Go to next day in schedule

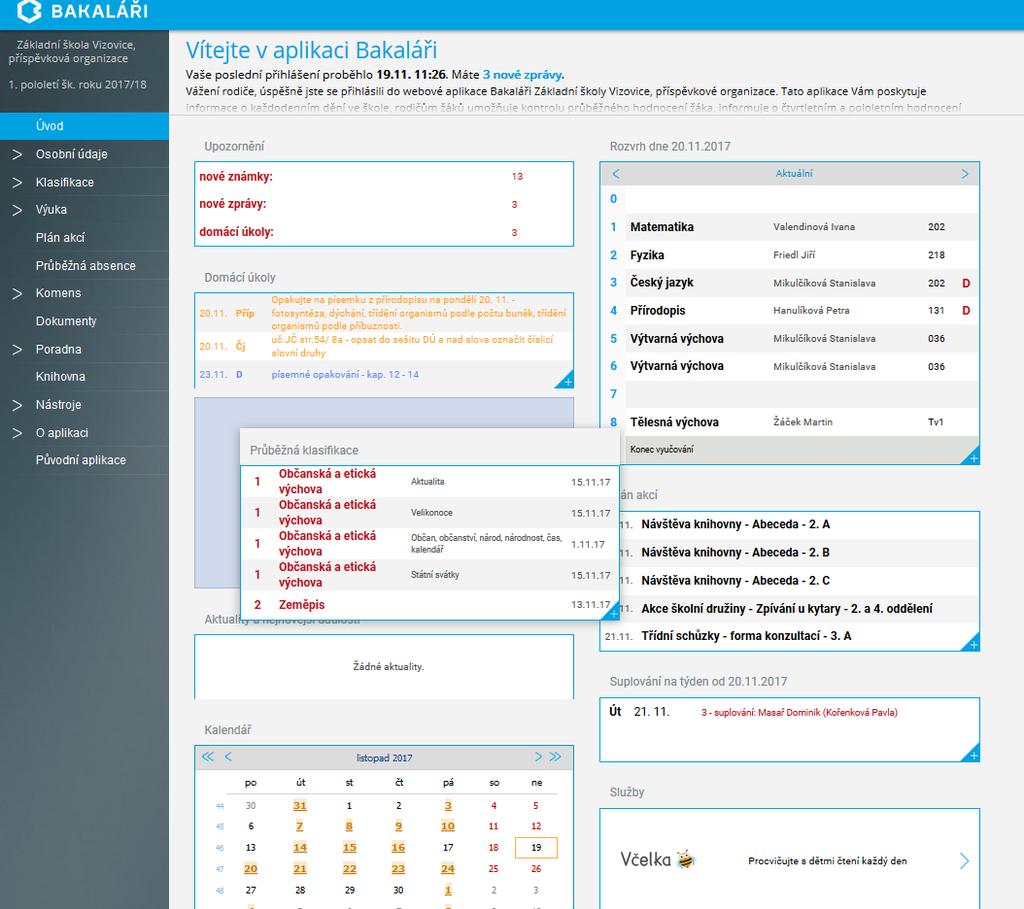[x=965, y=174]
